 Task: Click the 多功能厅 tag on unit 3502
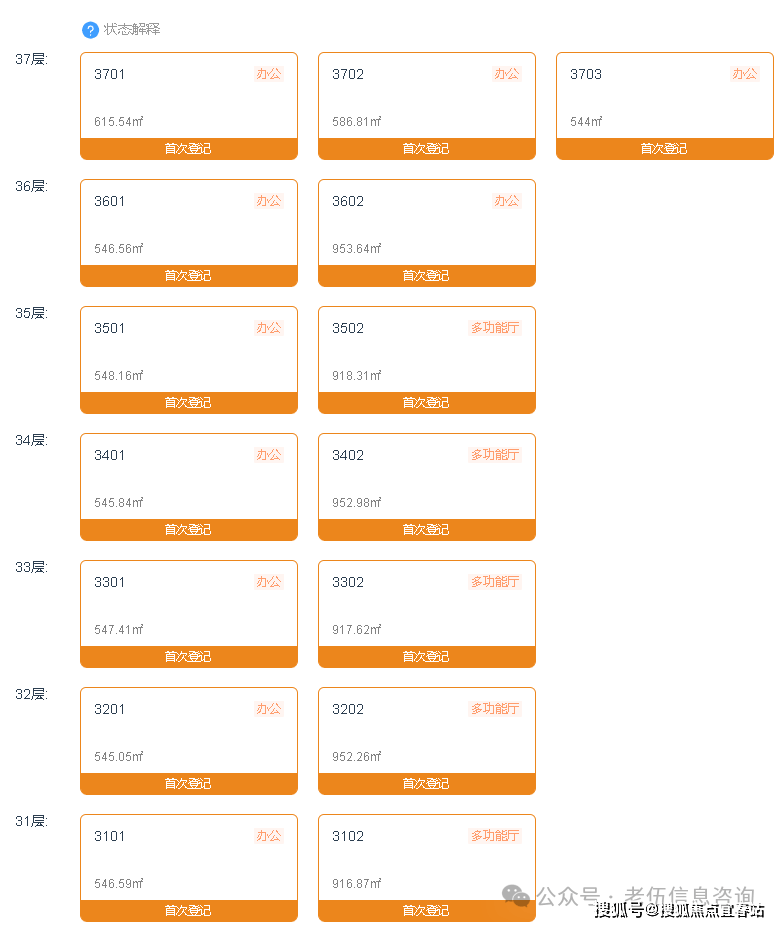[x=496, y=328]
